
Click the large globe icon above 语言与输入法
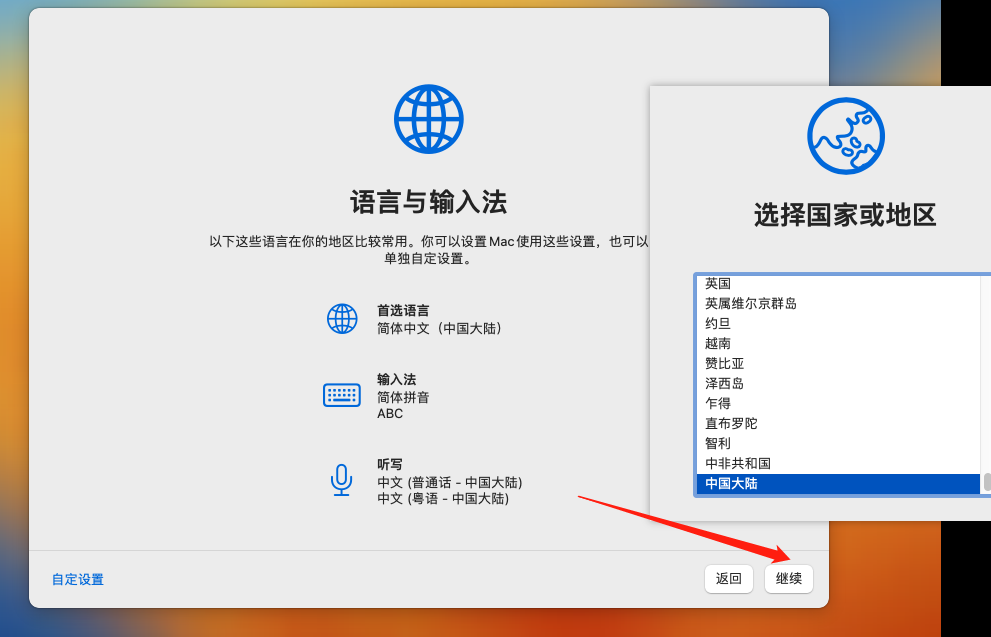tap(428, 118)
